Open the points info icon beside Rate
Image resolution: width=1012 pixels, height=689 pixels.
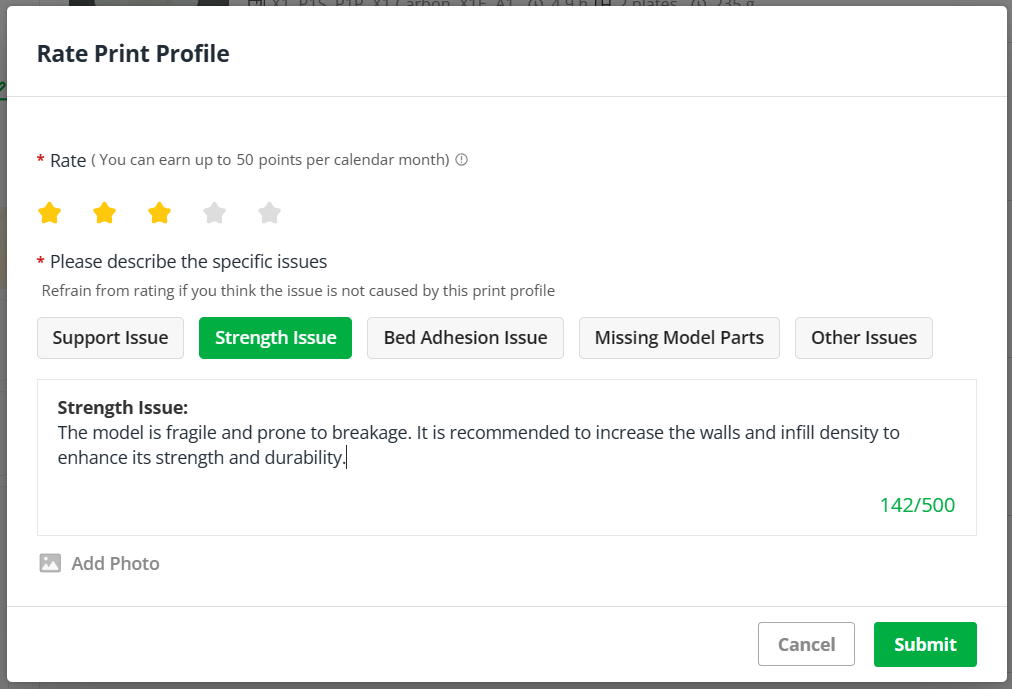coord(461,159)
